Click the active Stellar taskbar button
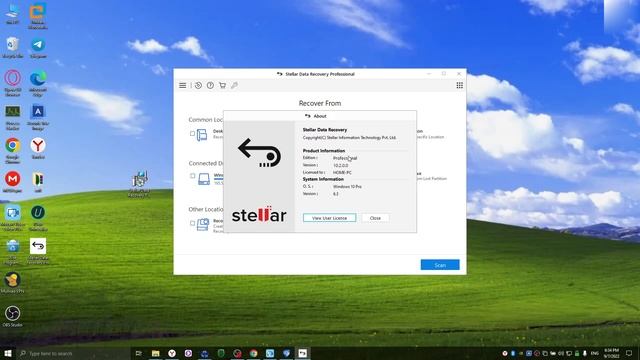The width and height of the screenshot is (640, 360). (x=302, y=353)
